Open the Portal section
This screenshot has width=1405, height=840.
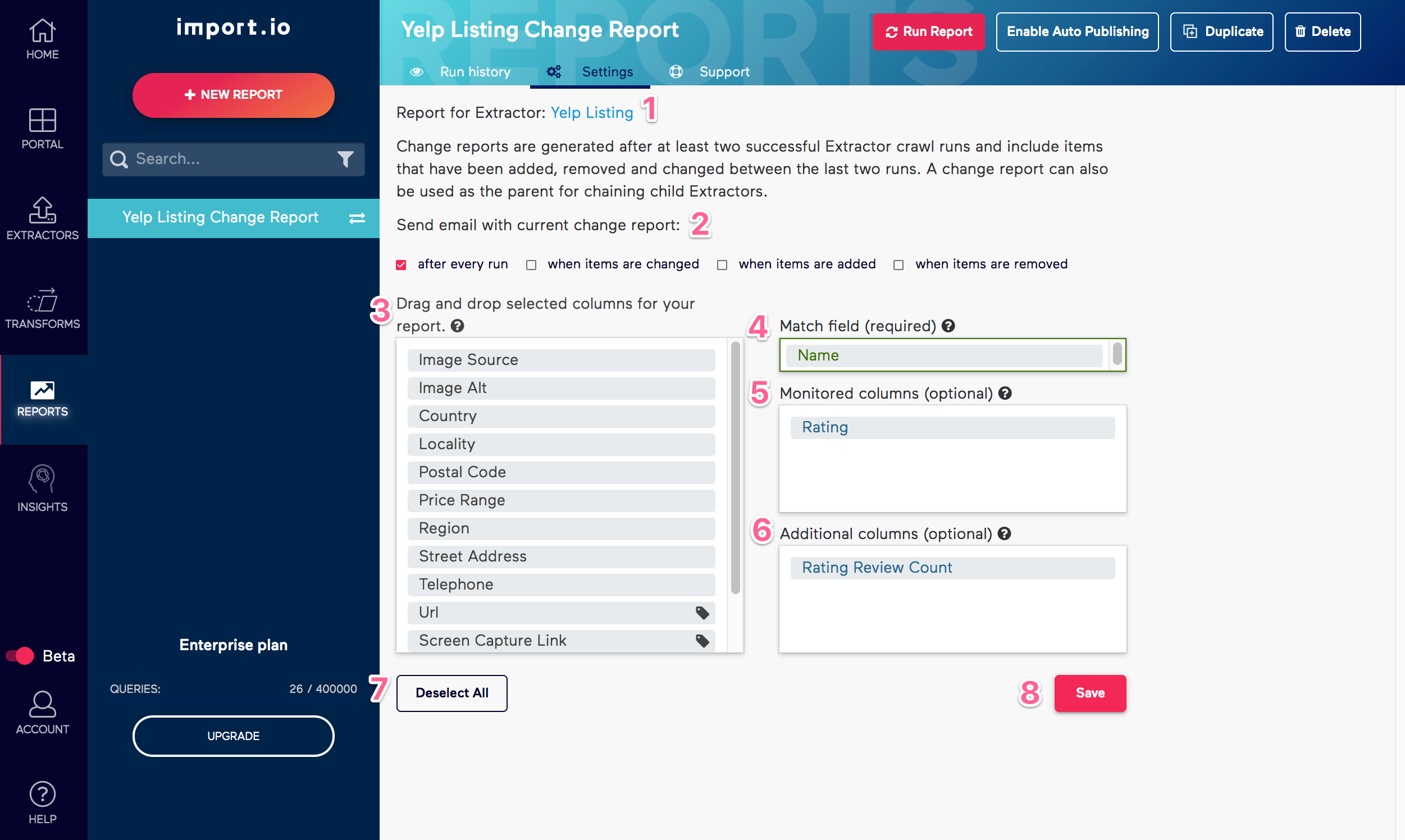click(x=43, y=127)
